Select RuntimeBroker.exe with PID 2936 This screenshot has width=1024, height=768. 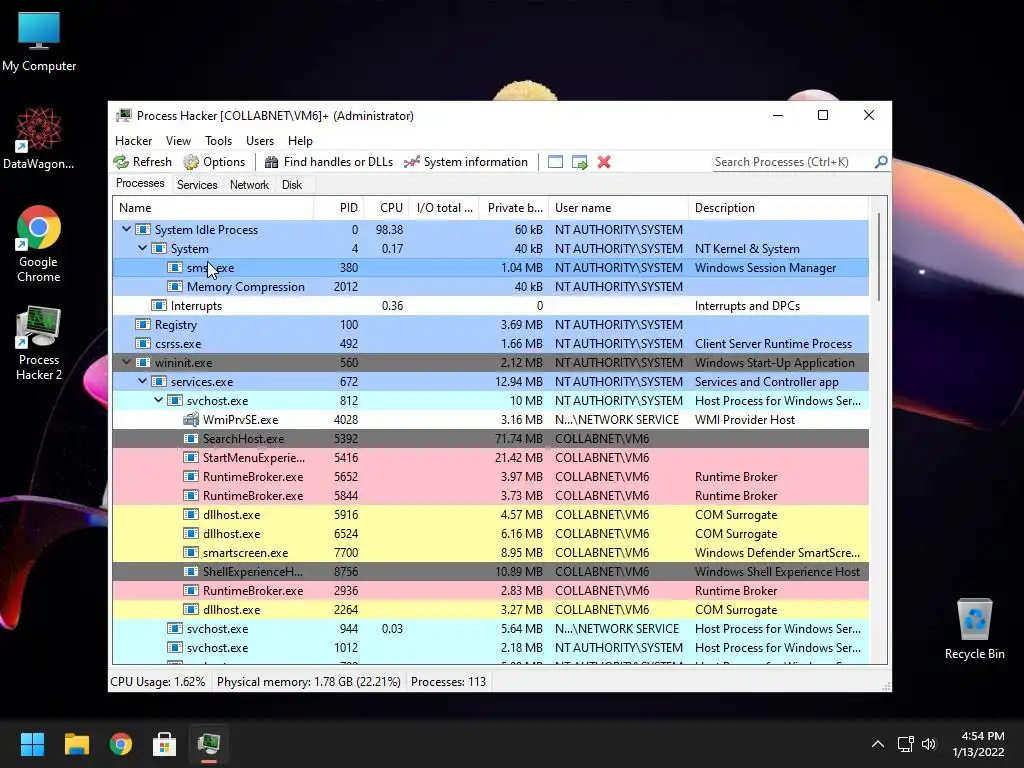pyautogui.click(x=490, y=590)
